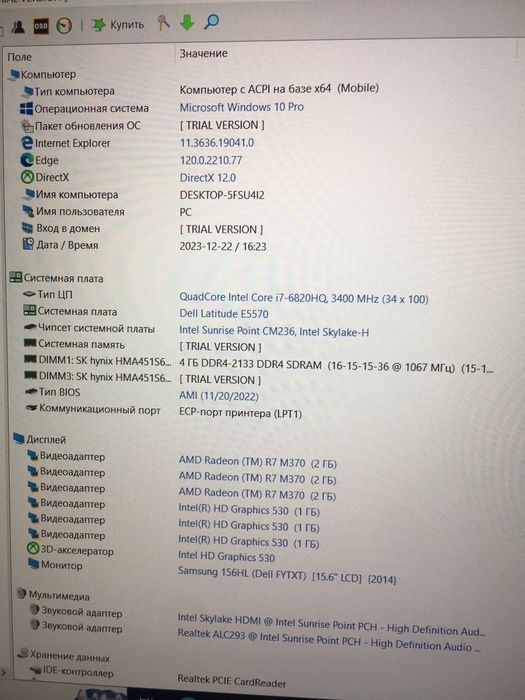This screenshot has height=700, width=525.
Task: Click the Тип ЦП processor icon
Action: click(29, 294)
